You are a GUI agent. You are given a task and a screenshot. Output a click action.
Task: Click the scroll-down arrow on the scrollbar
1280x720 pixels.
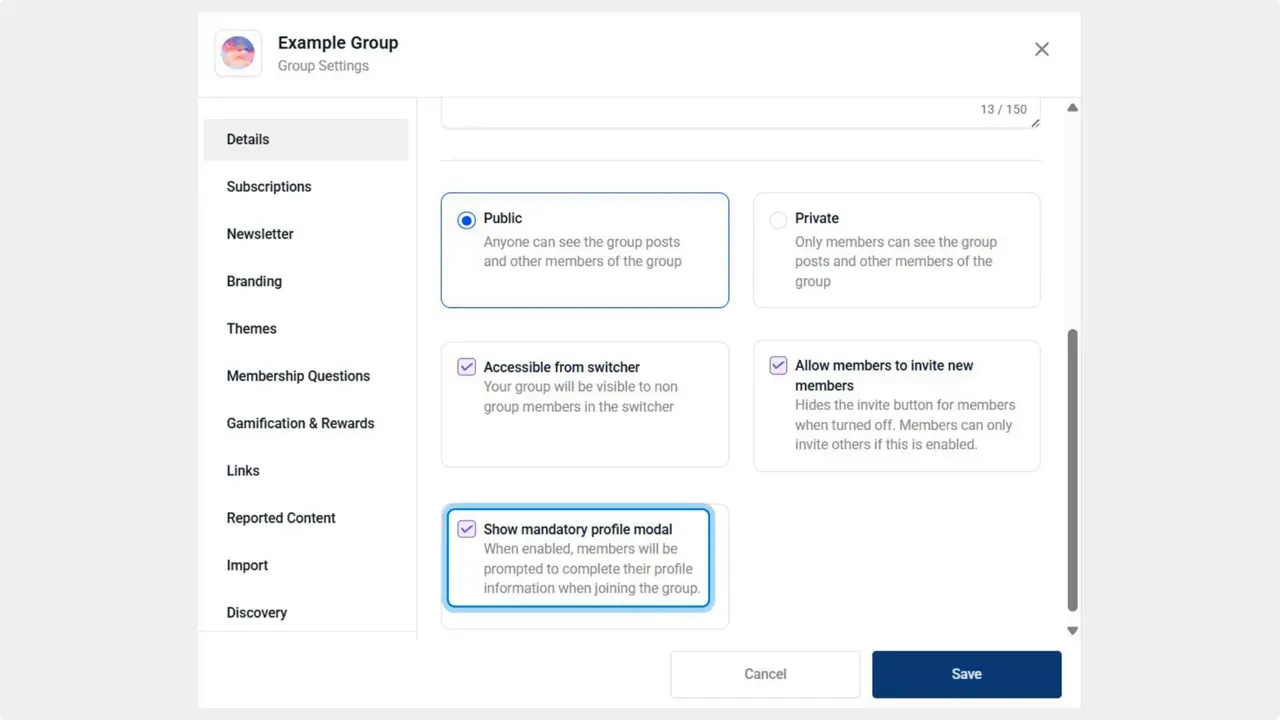point(1072,630)
